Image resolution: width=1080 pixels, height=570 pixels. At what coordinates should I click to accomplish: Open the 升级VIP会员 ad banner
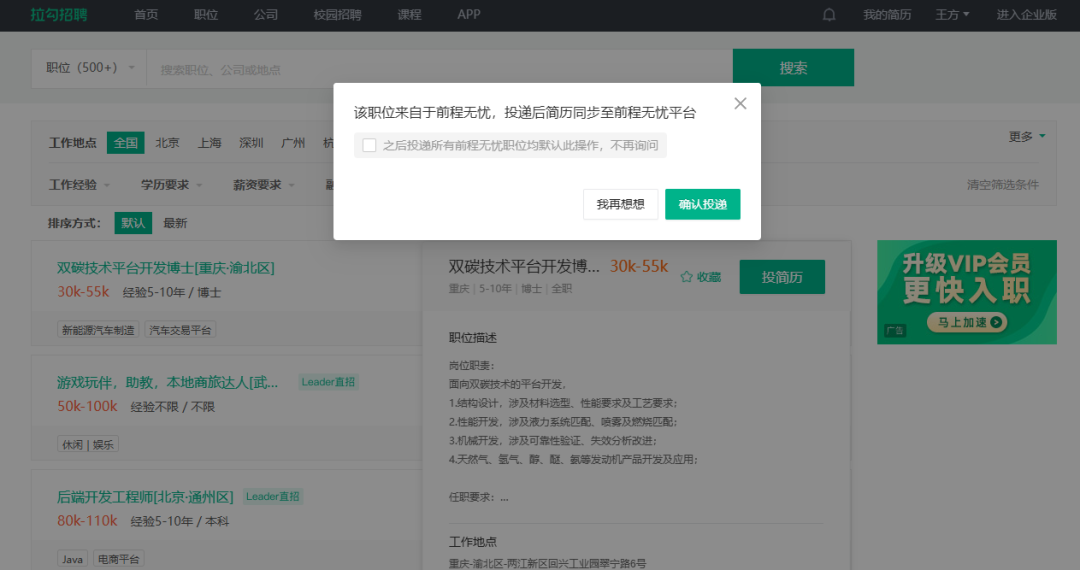[x=967, y=292]
